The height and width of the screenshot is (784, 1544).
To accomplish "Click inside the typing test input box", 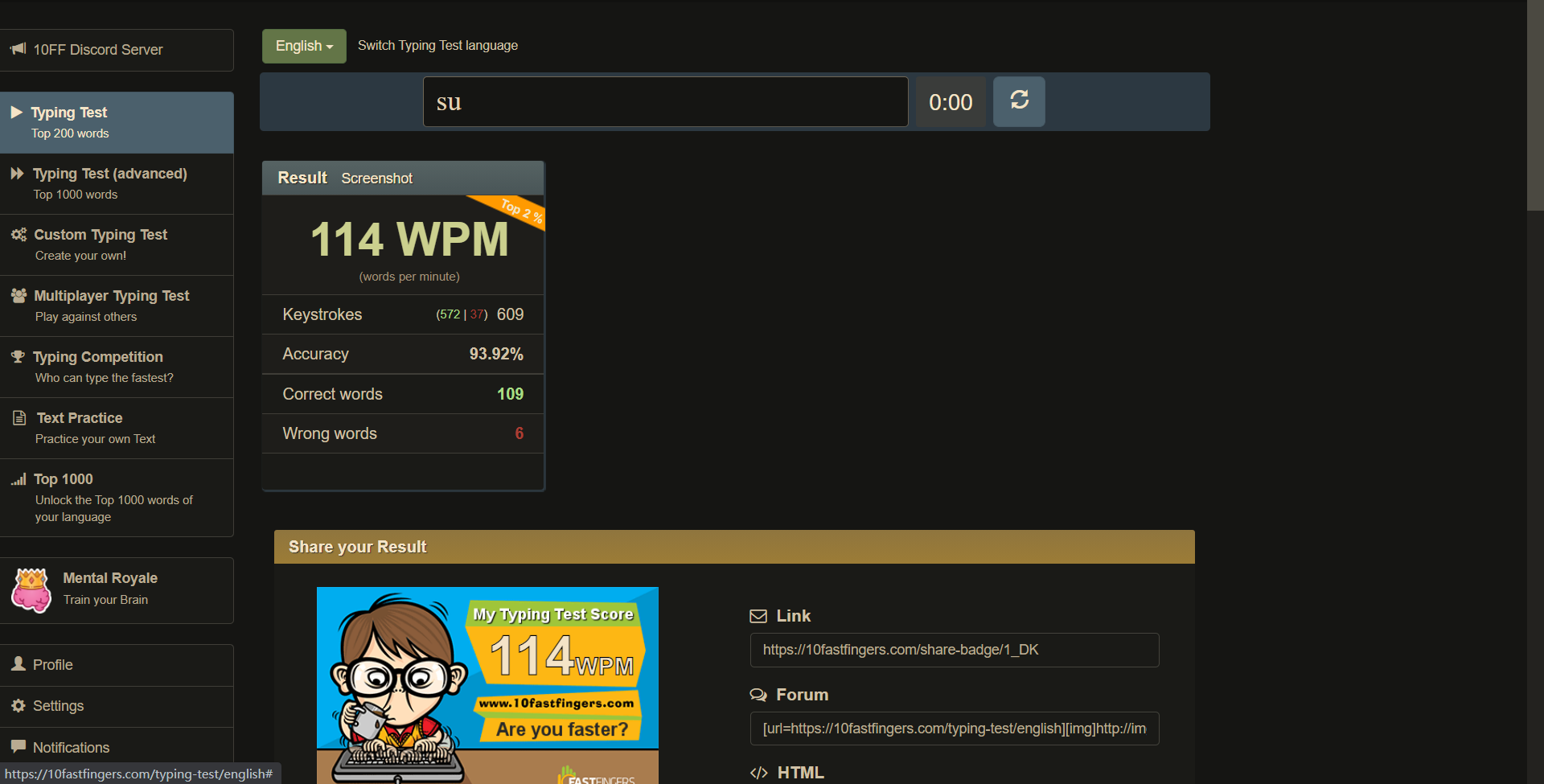I will [665, 102].
